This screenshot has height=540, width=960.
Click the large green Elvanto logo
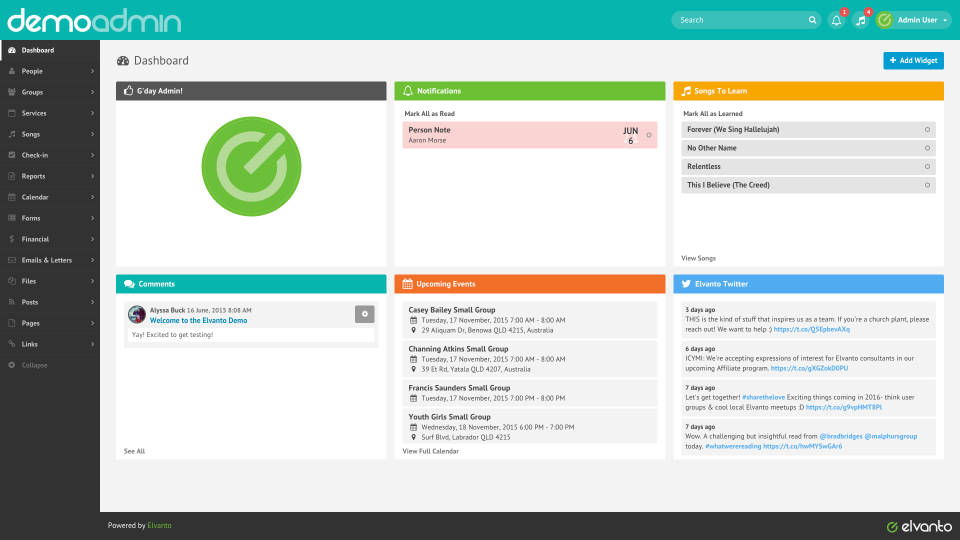click(251, 167)
